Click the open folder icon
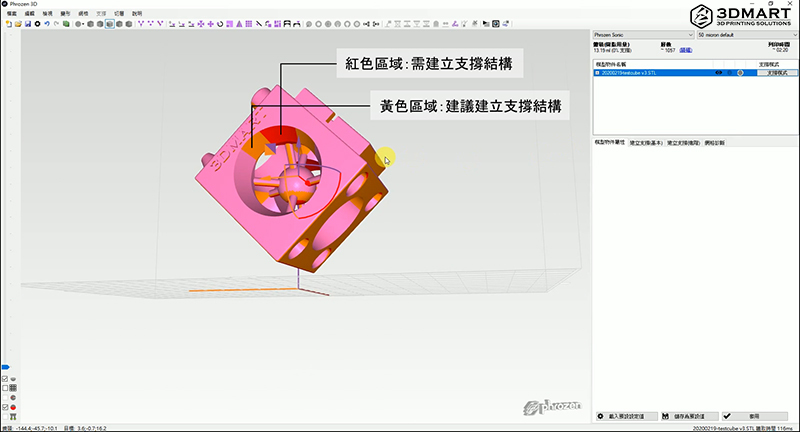 18,23
